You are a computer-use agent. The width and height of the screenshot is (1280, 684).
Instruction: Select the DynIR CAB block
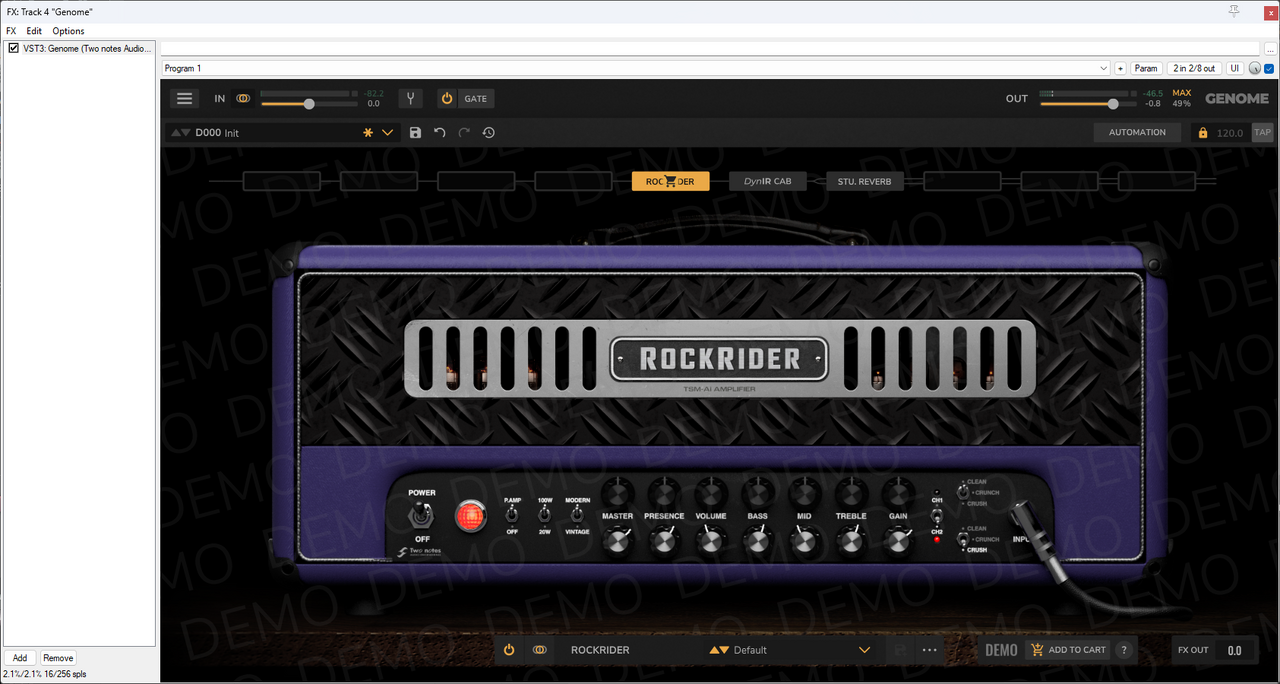point(768,181)
